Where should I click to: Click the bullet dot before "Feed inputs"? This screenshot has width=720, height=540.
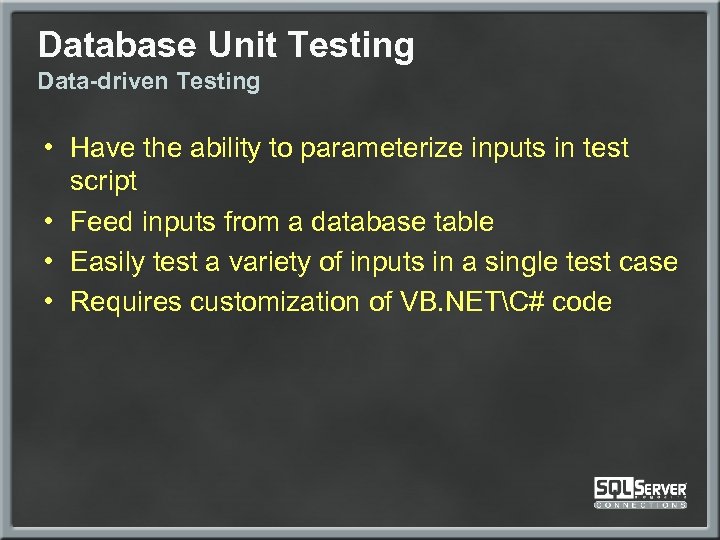[x=48, y=222]
